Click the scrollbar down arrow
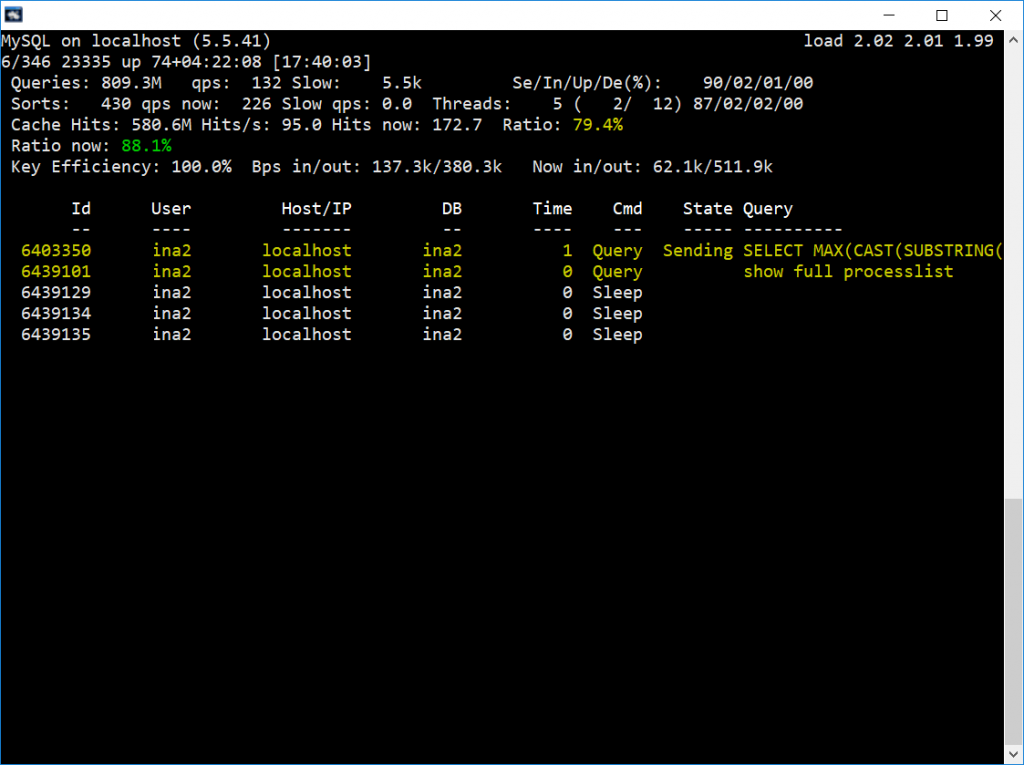The image size is (1024, 765). point(1014,754)
